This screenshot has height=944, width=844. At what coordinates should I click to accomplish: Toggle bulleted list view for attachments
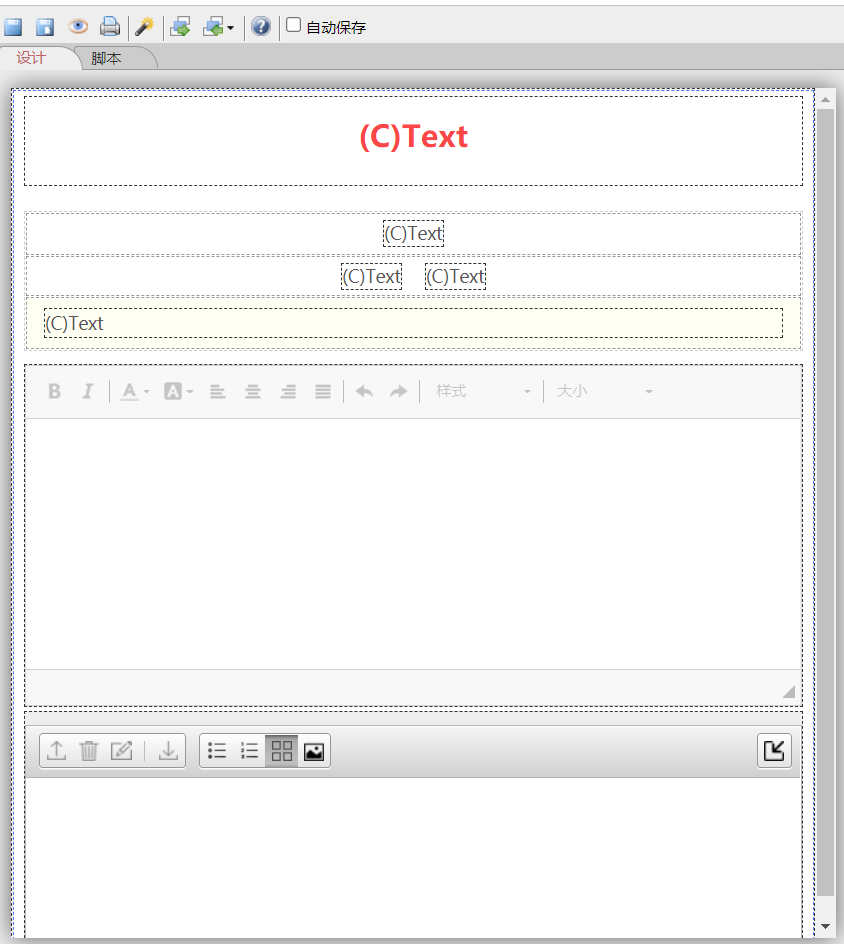click(217, 751)
